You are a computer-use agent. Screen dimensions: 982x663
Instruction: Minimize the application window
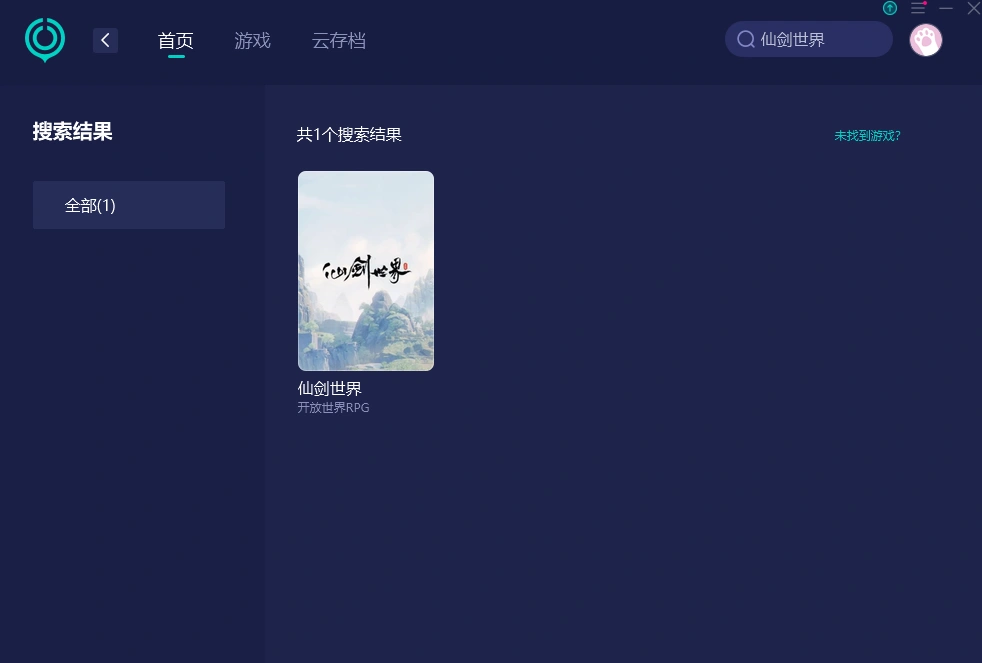[x=946, y=8]
